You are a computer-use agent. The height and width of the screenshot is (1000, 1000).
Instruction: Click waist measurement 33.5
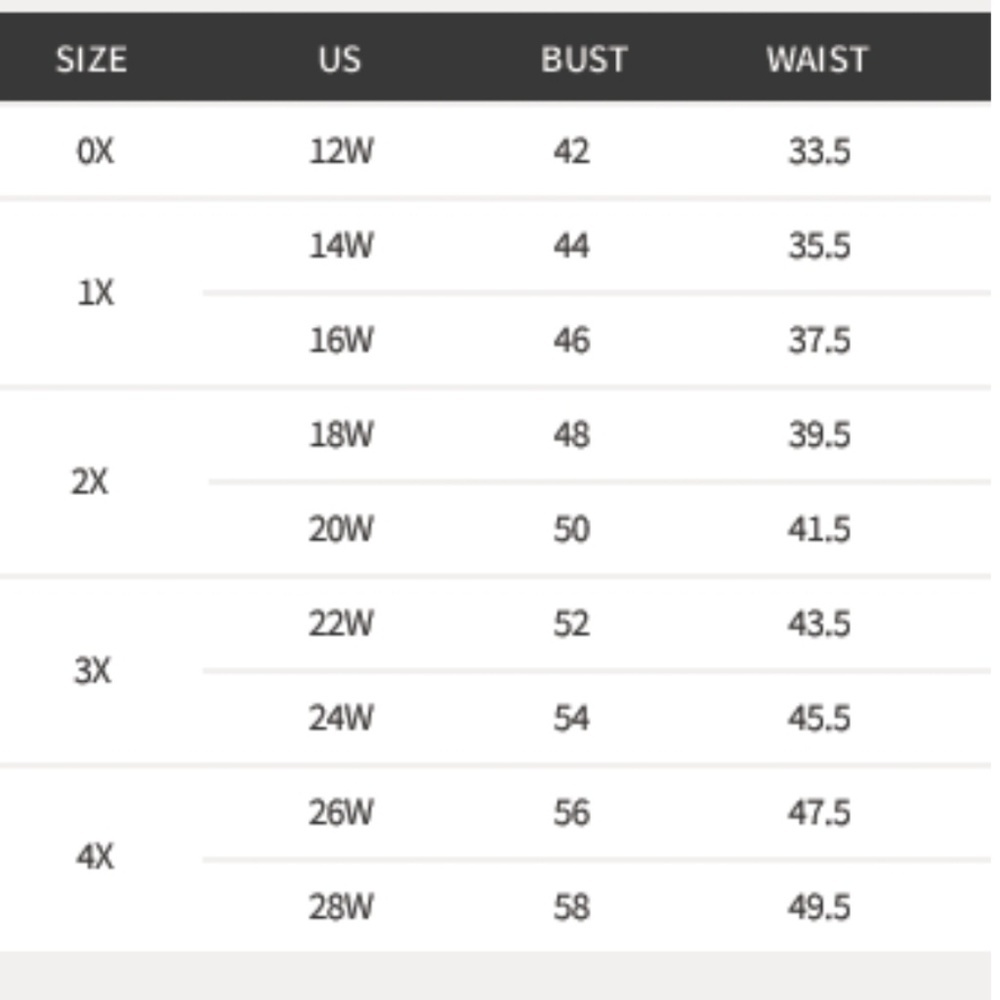(x=819, y=152)
